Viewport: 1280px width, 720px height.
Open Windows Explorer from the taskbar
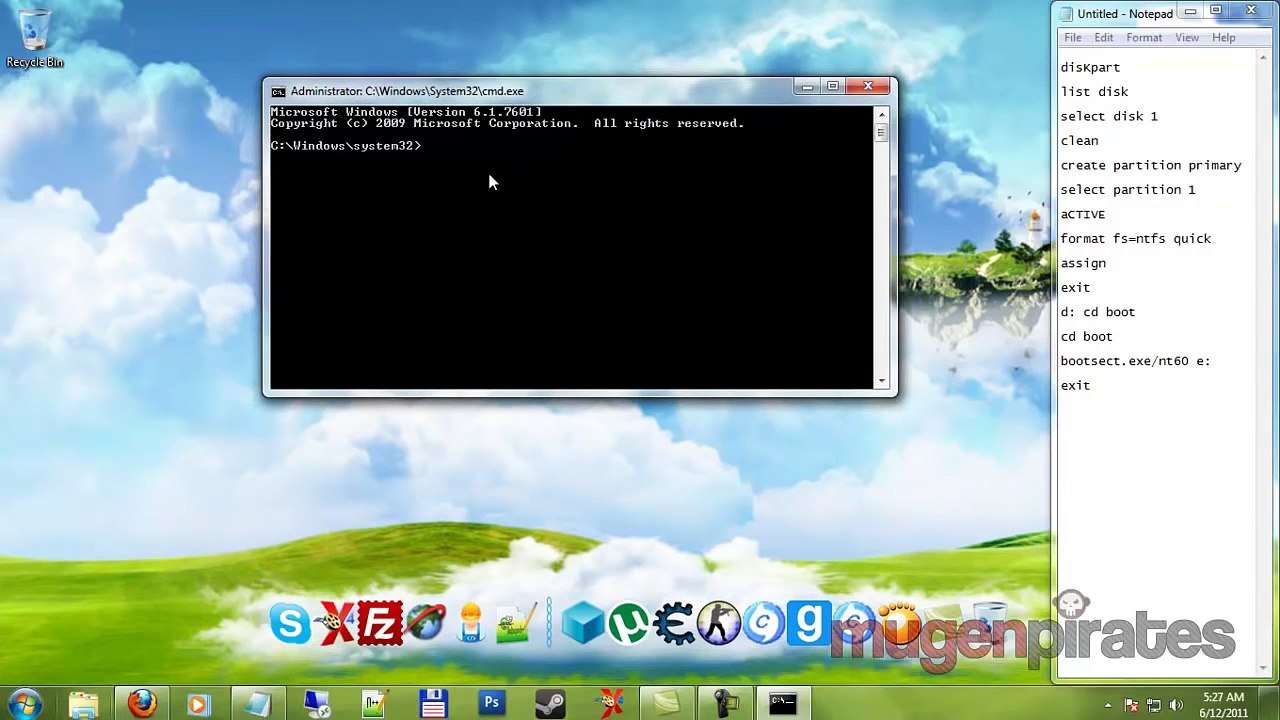click(84, 703)
